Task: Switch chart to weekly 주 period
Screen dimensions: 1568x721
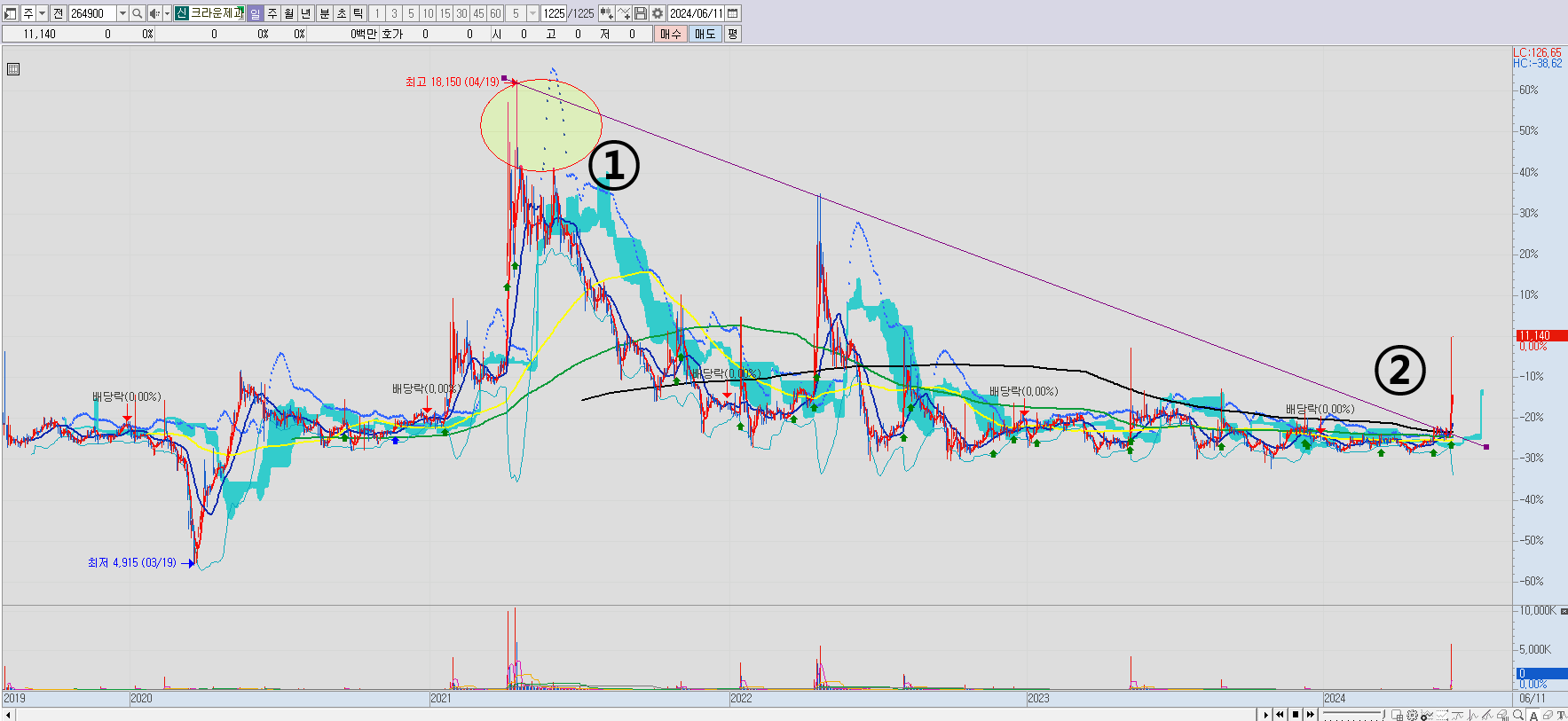Action: [x=272, y=13]
